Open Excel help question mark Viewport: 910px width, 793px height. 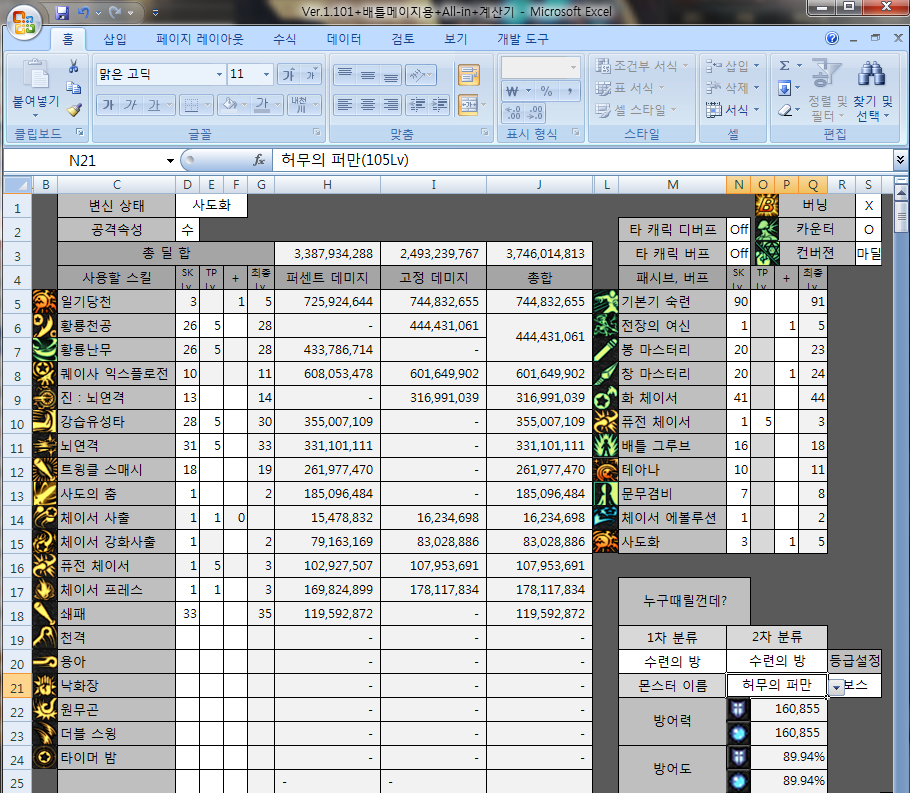[x=831, y=39]
